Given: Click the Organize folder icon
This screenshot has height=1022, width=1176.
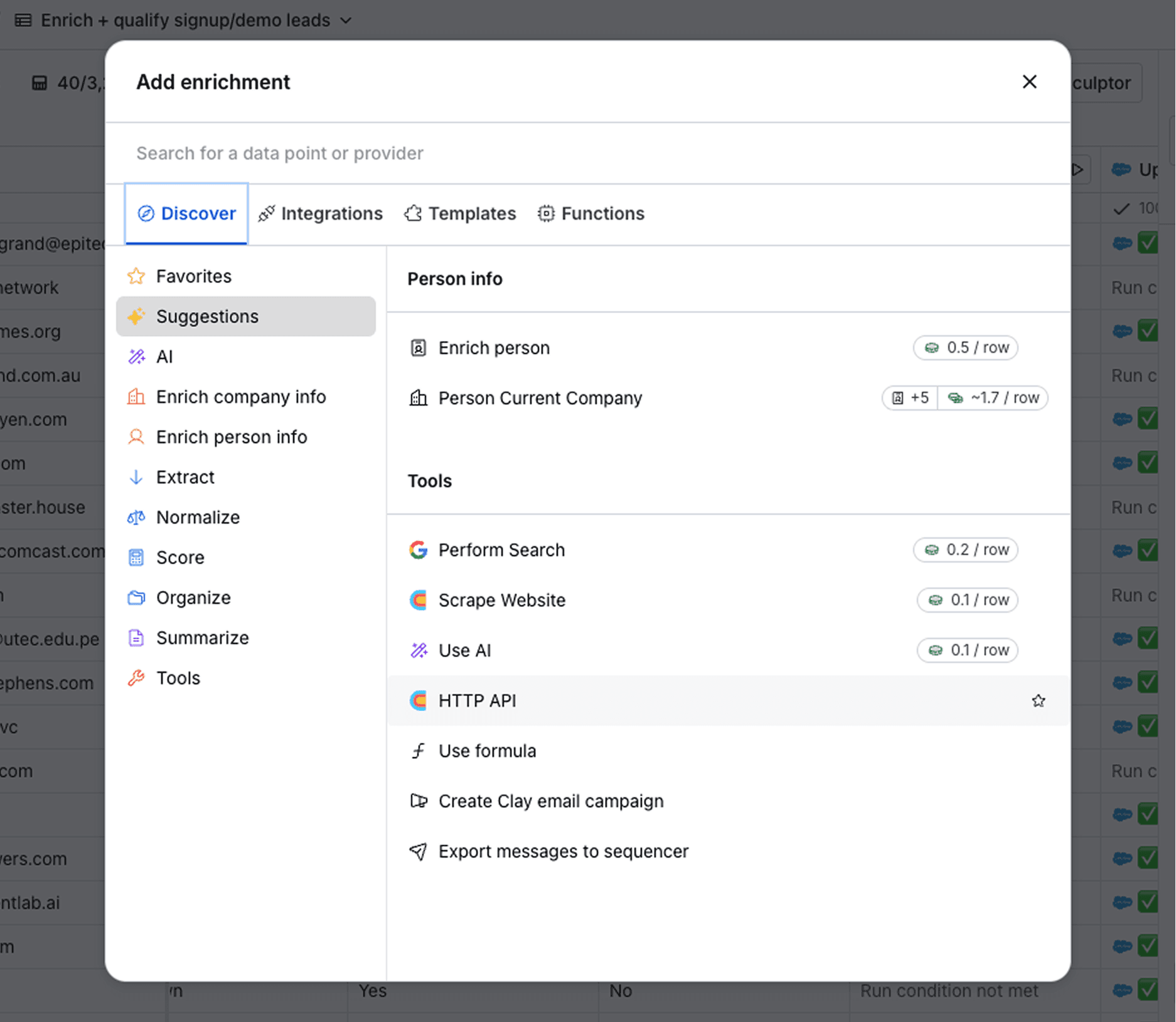Looking at the screenshot, I should (136, 598).
